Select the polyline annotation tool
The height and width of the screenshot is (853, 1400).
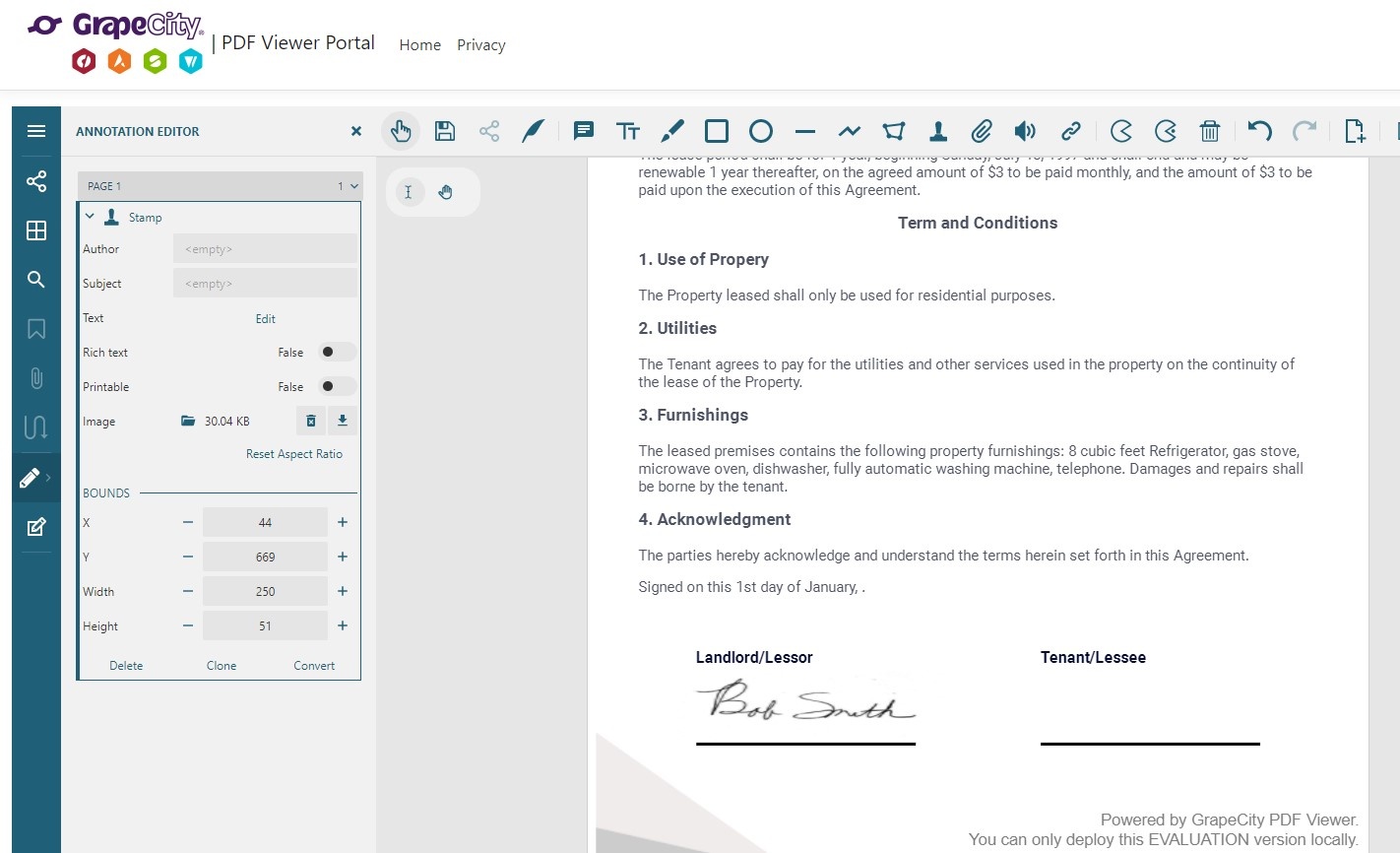850,131
